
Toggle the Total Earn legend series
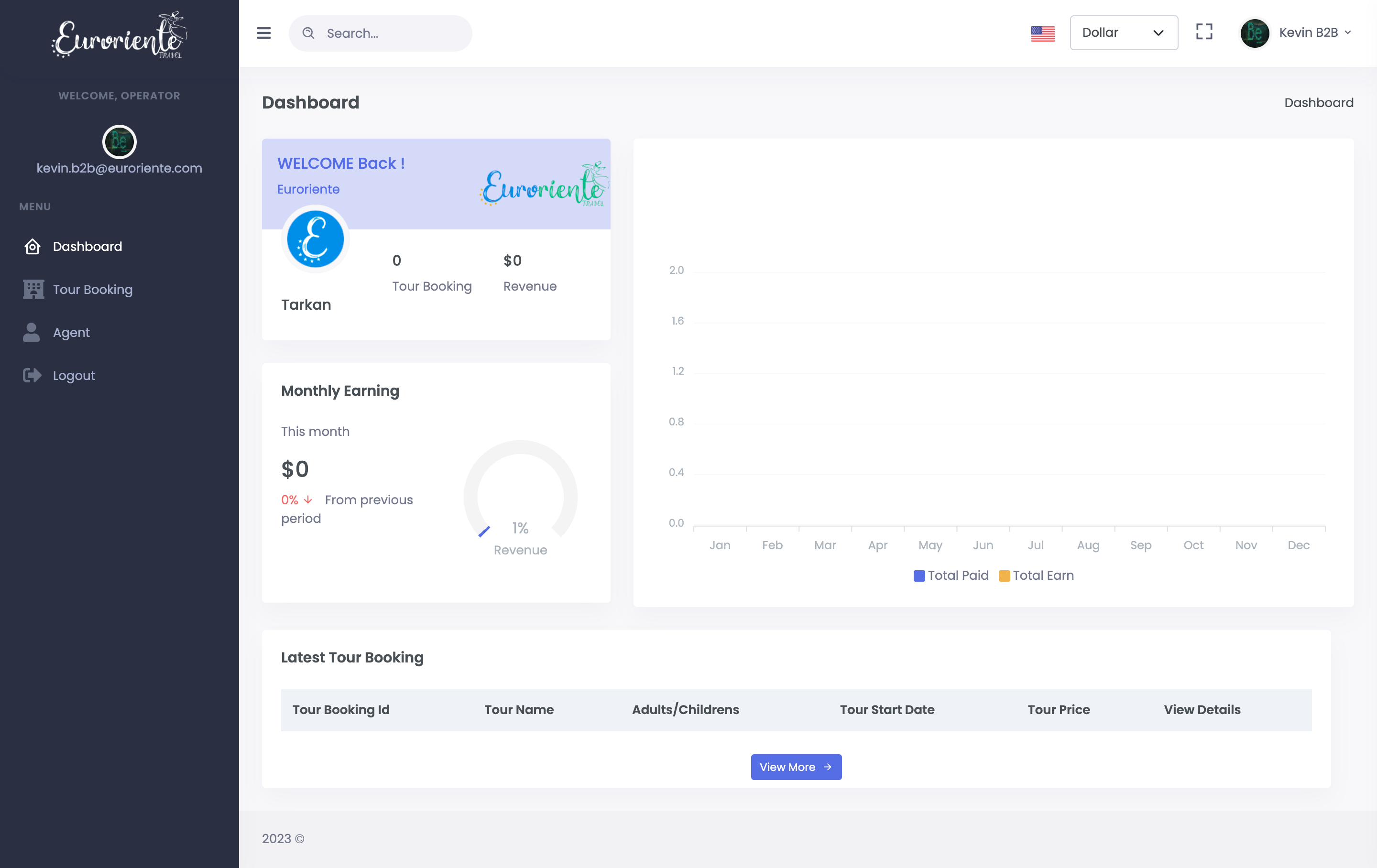click(x=1036, y=575)
